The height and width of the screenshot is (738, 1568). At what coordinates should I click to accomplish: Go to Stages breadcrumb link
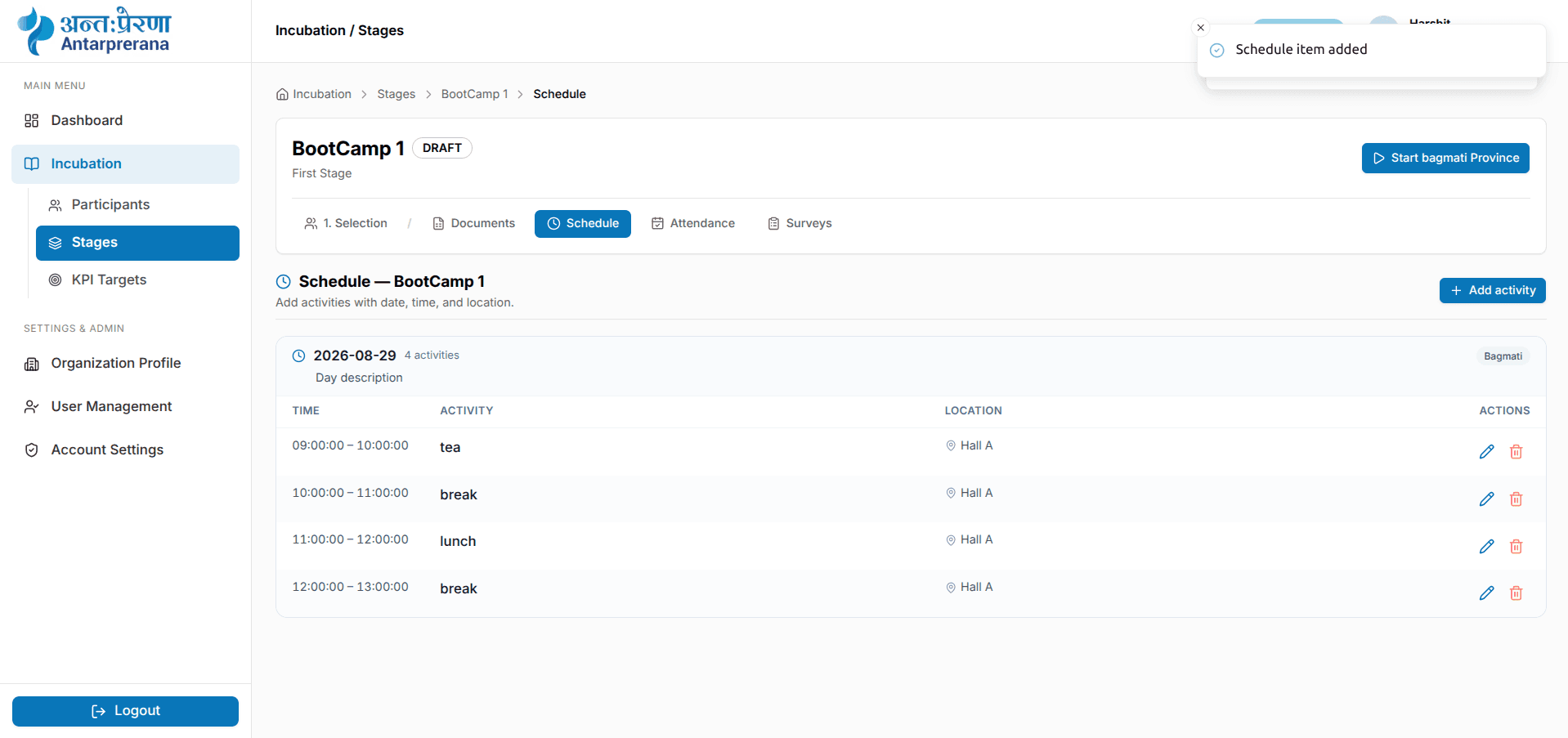(x=396, y=94)
